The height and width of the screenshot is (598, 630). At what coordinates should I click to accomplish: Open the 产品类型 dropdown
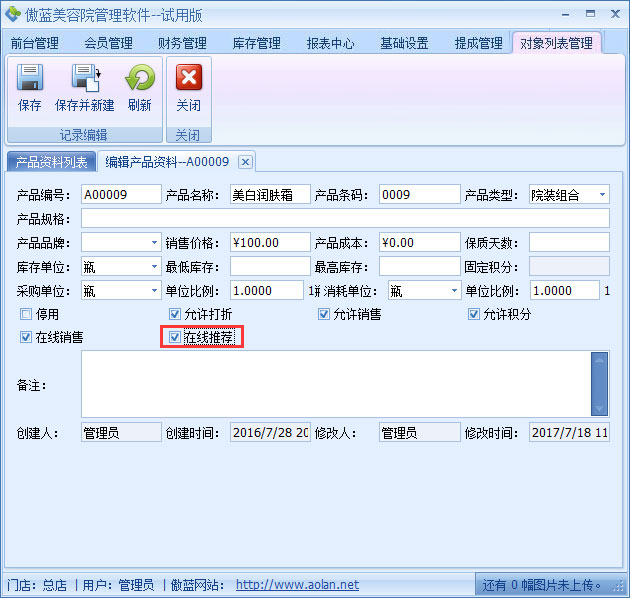(x=602, y=195)
